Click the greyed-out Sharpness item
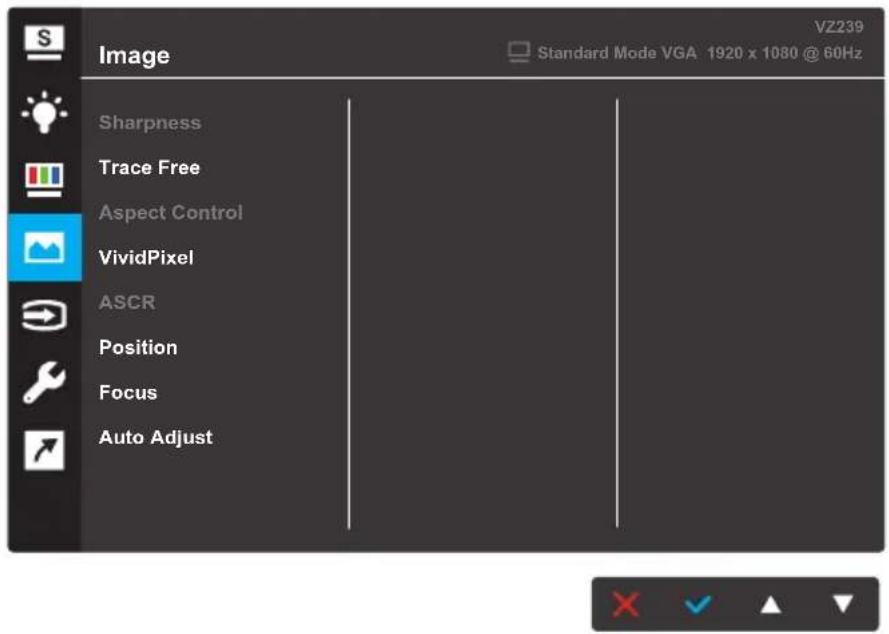The height and width of the screenshot is (634, 889). [x=150, y=123]
